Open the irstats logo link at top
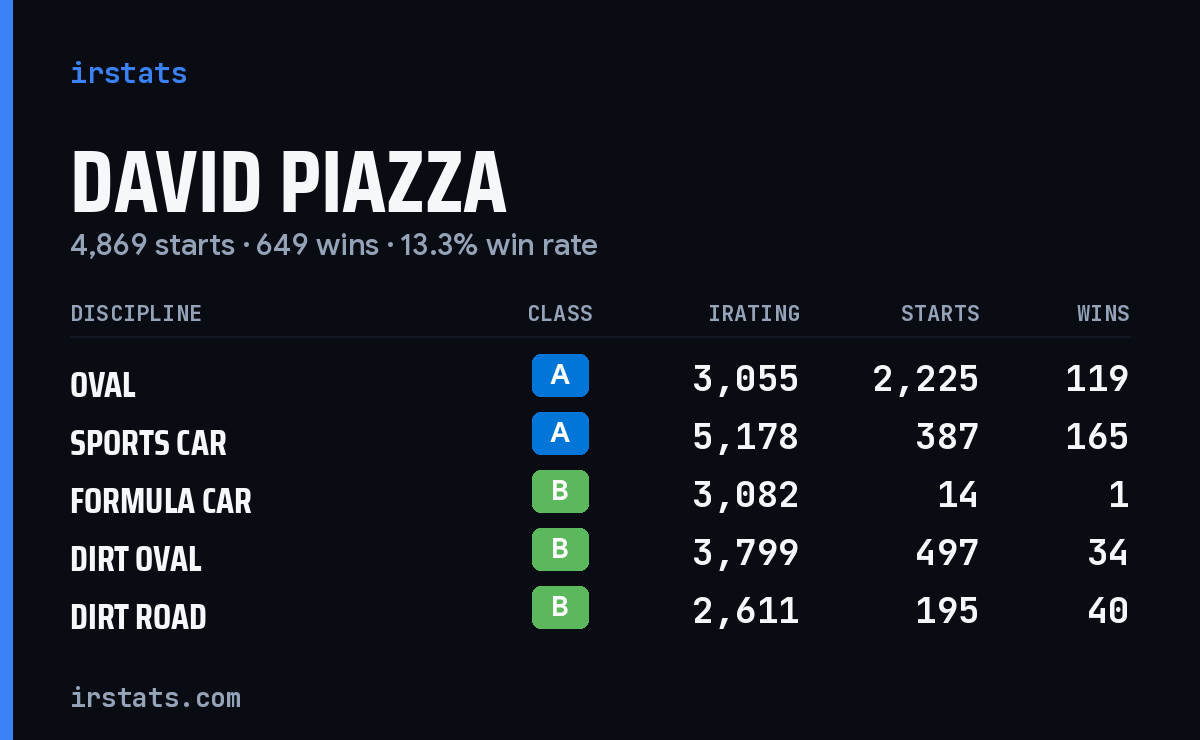Viewport: 1200px width, 740px height. [x=129, y=73]
